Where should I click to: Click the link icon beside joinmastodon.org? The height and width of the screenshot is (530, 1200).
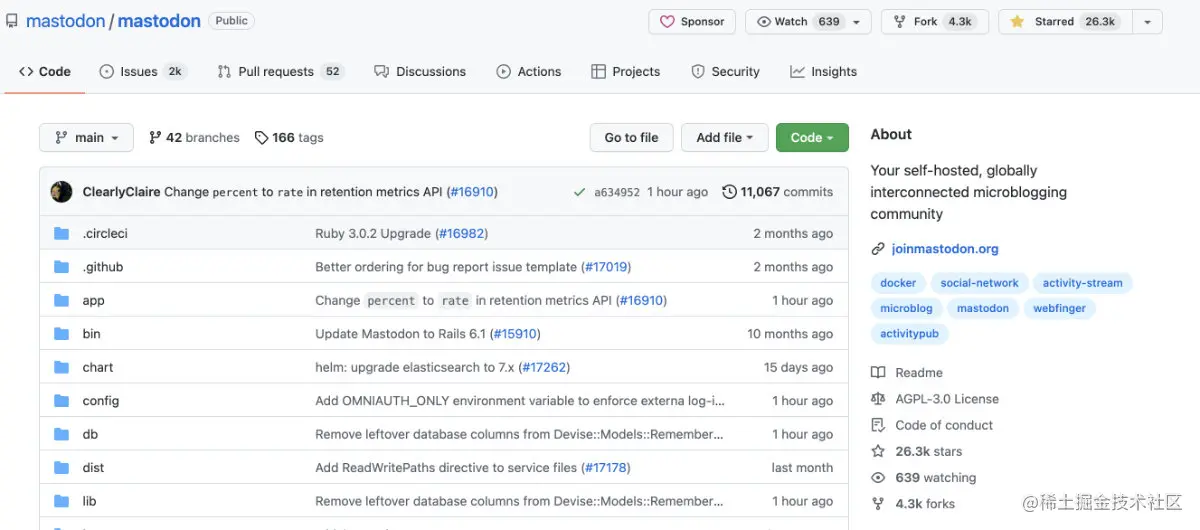[878, 249]
